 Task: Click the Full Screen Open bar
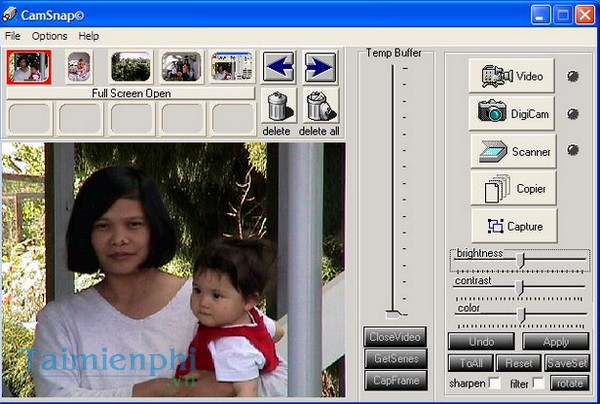click(131, 93)
